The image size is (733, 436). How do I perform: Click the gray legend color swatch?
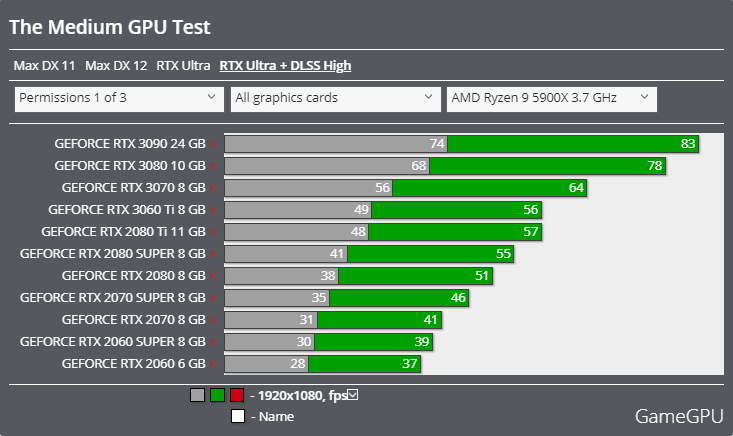tap(197, 395)
